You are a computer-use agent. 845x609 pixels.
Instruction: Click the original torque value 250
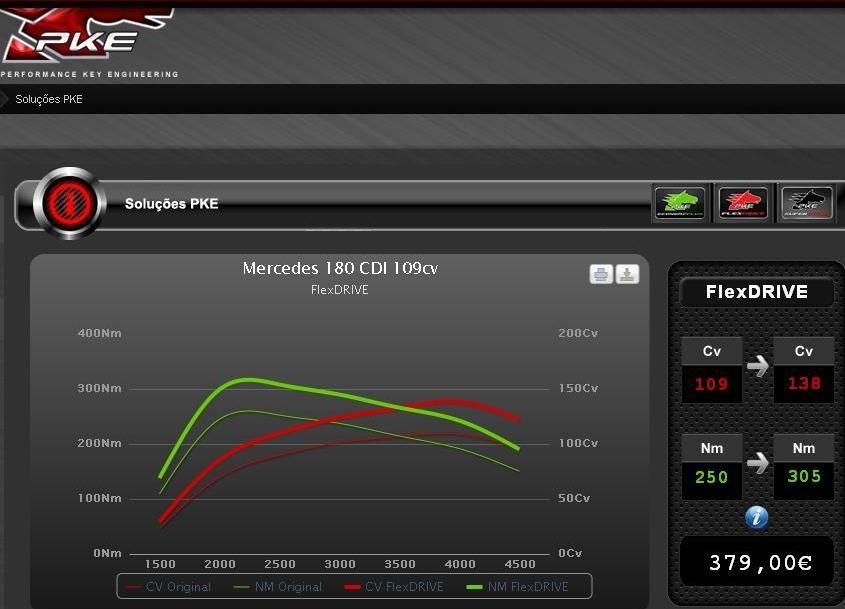[x=711, y=477]
